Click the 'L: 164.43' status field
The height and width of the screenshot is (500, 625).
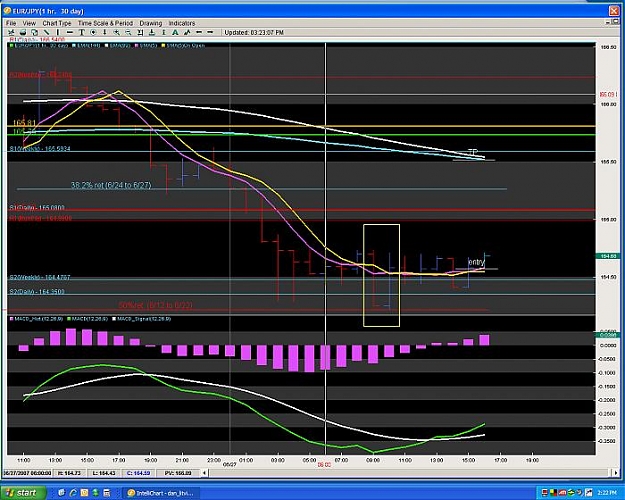pyautogui.click(x=104, y=473)
